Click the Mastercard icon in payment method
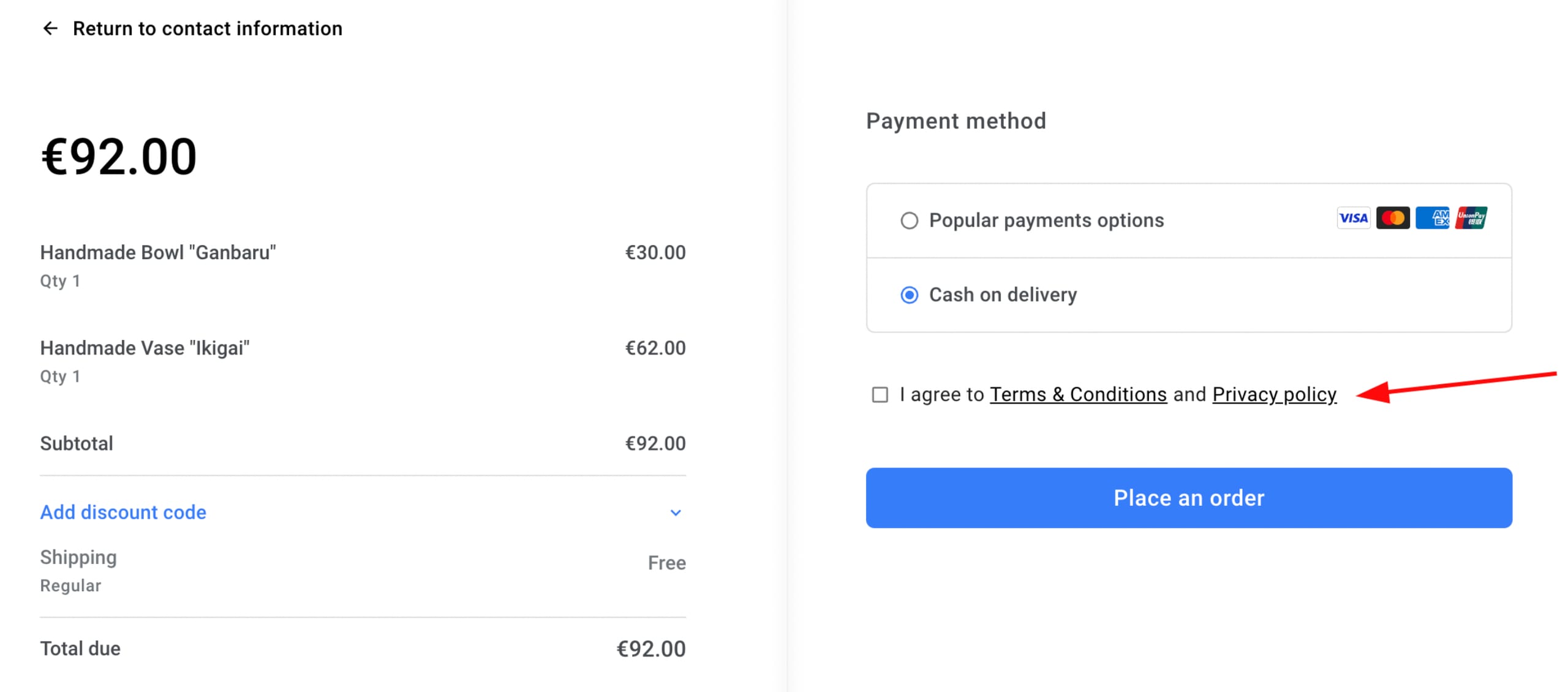 [1393, 218]
